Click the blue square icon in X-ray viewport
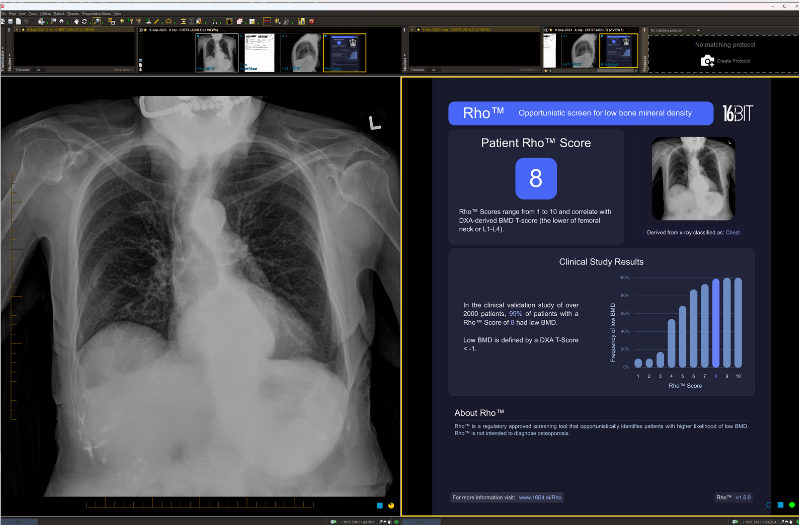 pyautogui.click(x=380, y=505)
